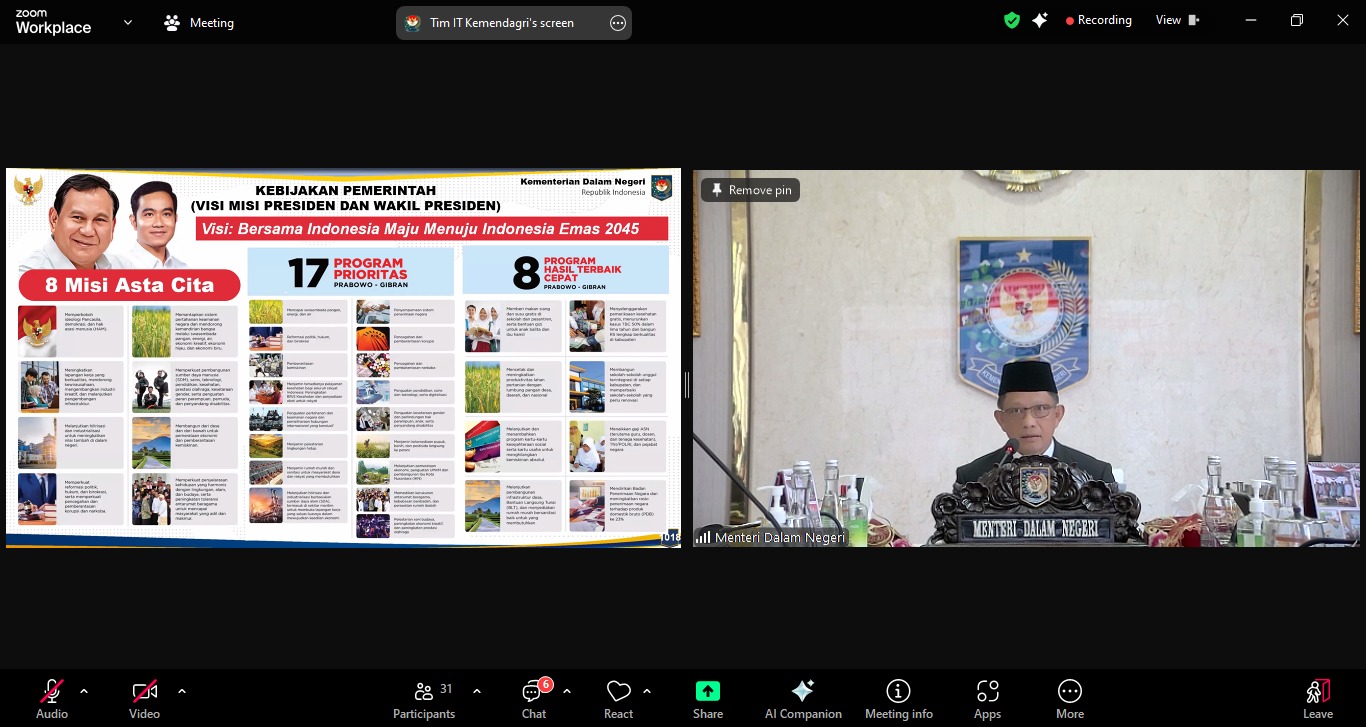Viewport: 1366px width, 727px height.
Task: Open the Chat panel
Action: pos(534,699)
